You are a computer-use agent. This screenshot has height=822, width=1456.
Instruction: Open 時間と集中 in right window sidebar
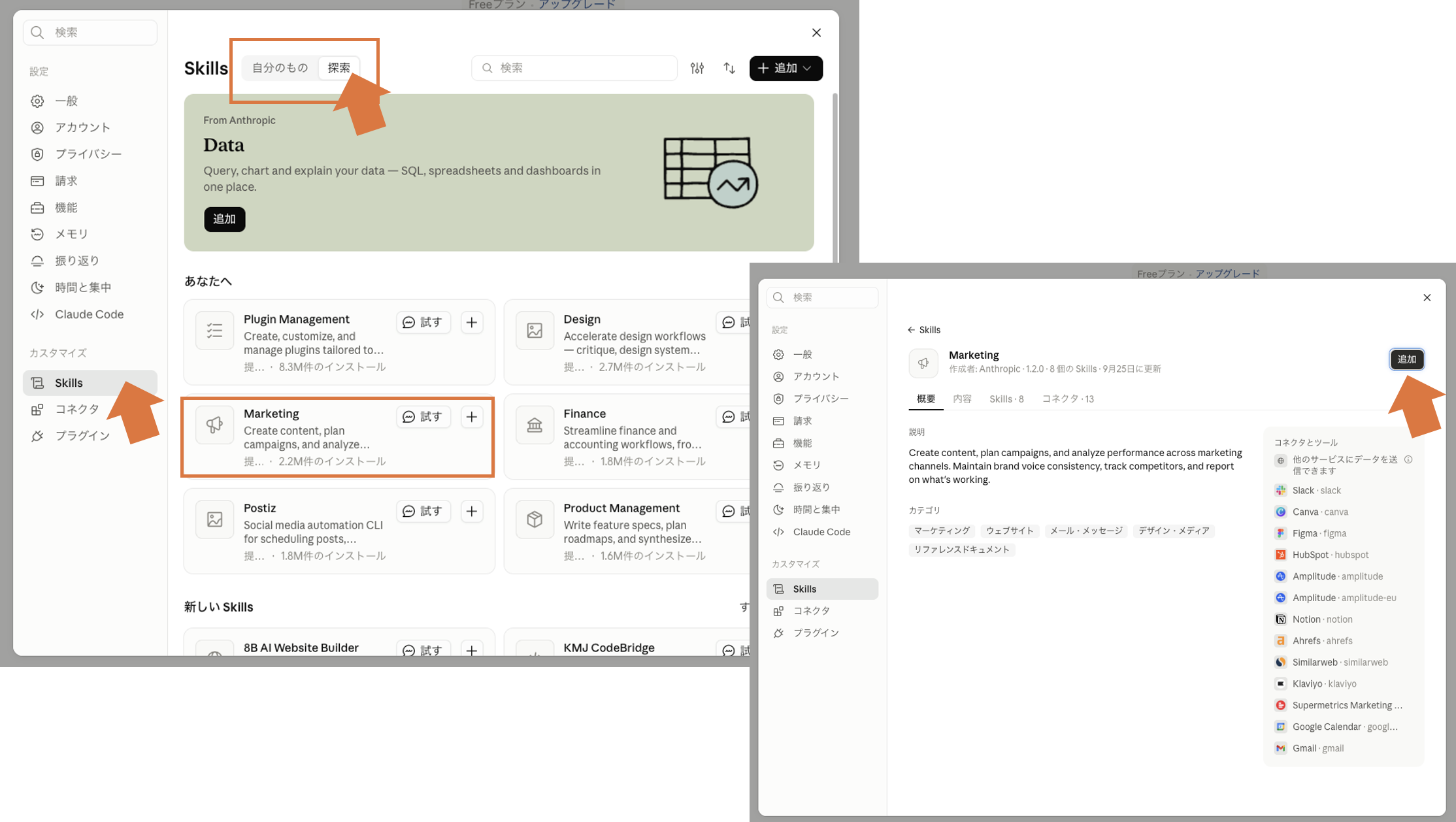[x=822, y=510]
